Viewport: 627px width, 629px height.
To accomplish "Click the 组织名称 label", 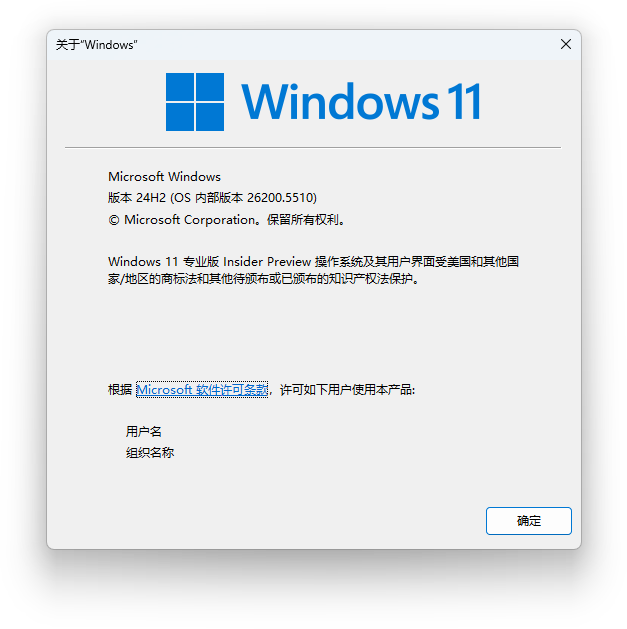I will coord(150,452).
